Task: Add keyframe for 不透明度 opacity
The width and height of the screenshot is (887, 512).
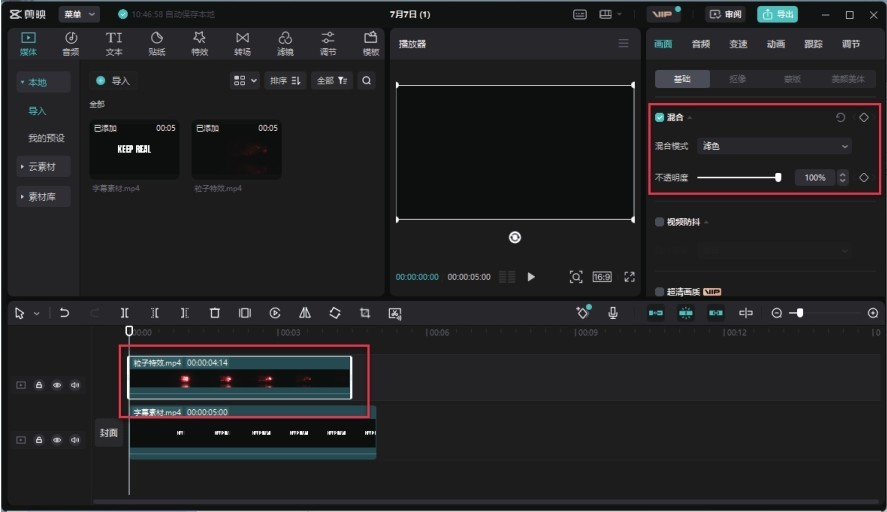Action: click(x=864, y=178)
